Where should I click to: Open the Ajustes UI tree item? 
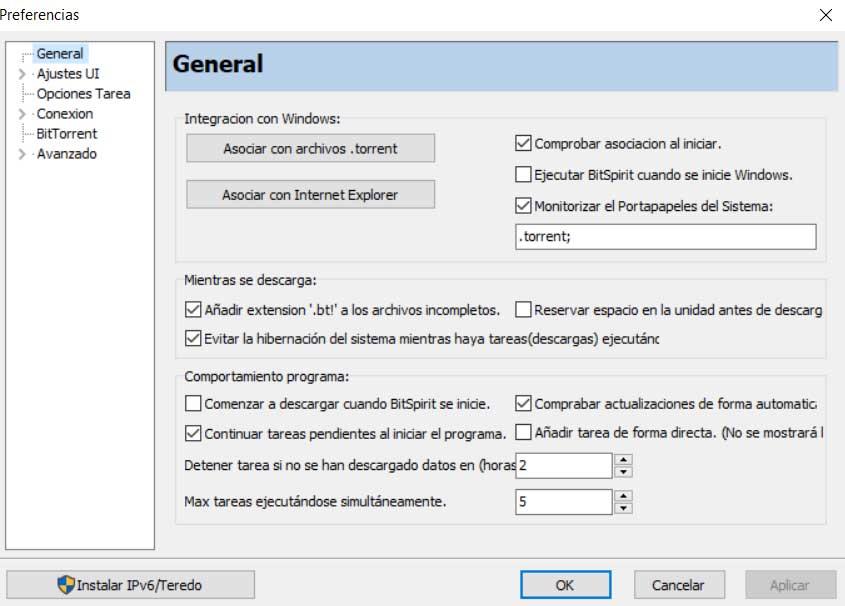[x=68, y=74]
